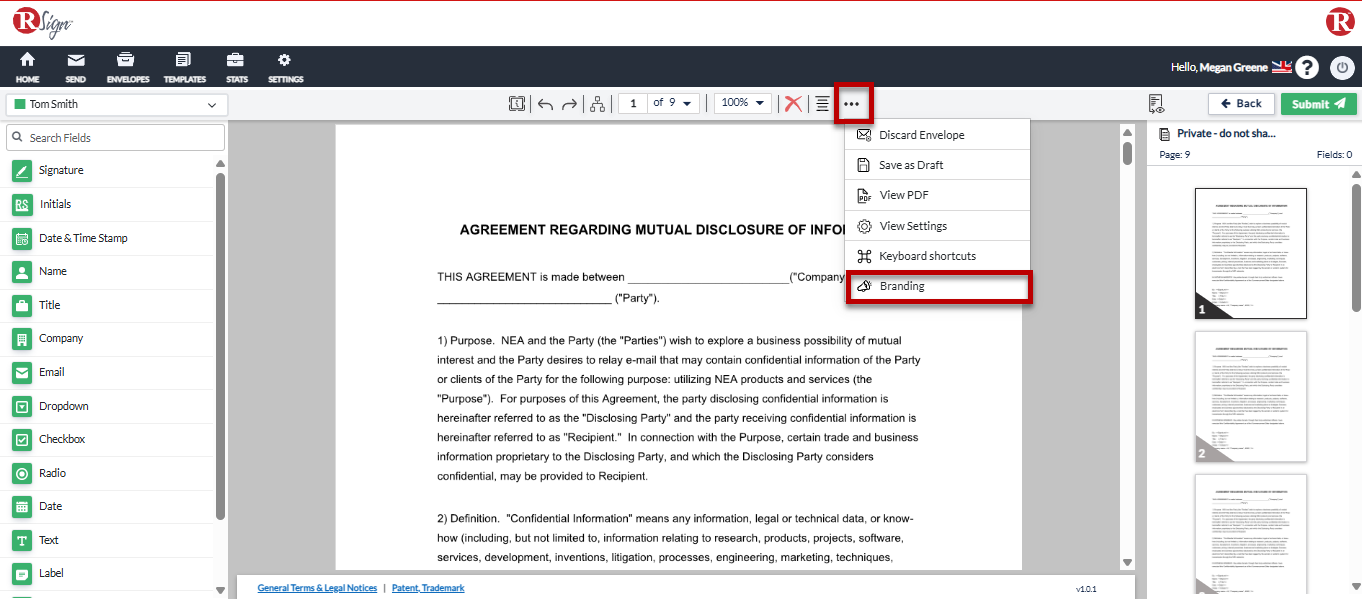Undo the last action

[545, 103]
